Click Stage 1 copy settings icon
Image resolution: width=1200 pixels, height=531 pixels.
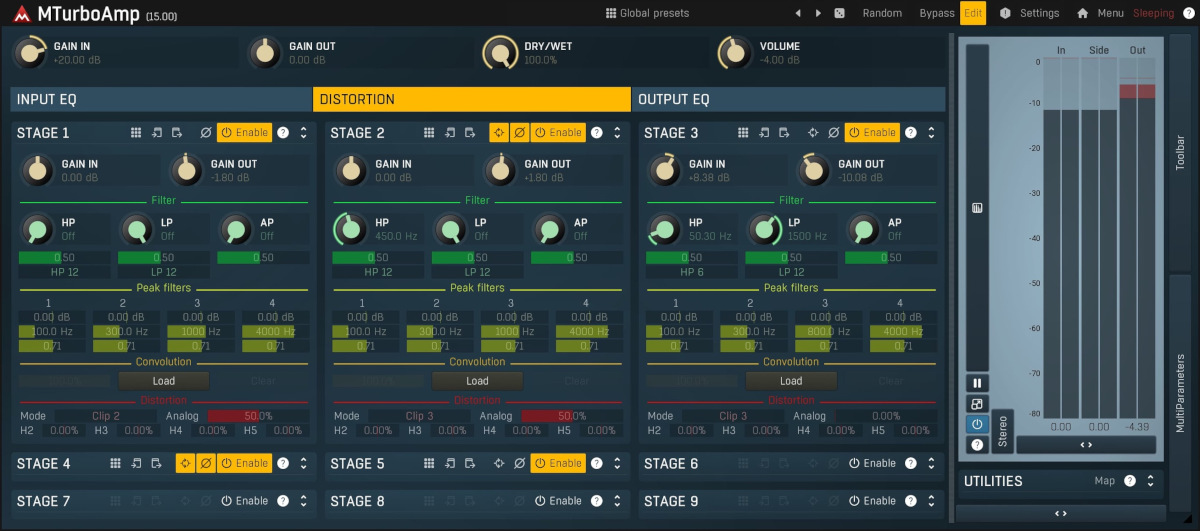177,133
